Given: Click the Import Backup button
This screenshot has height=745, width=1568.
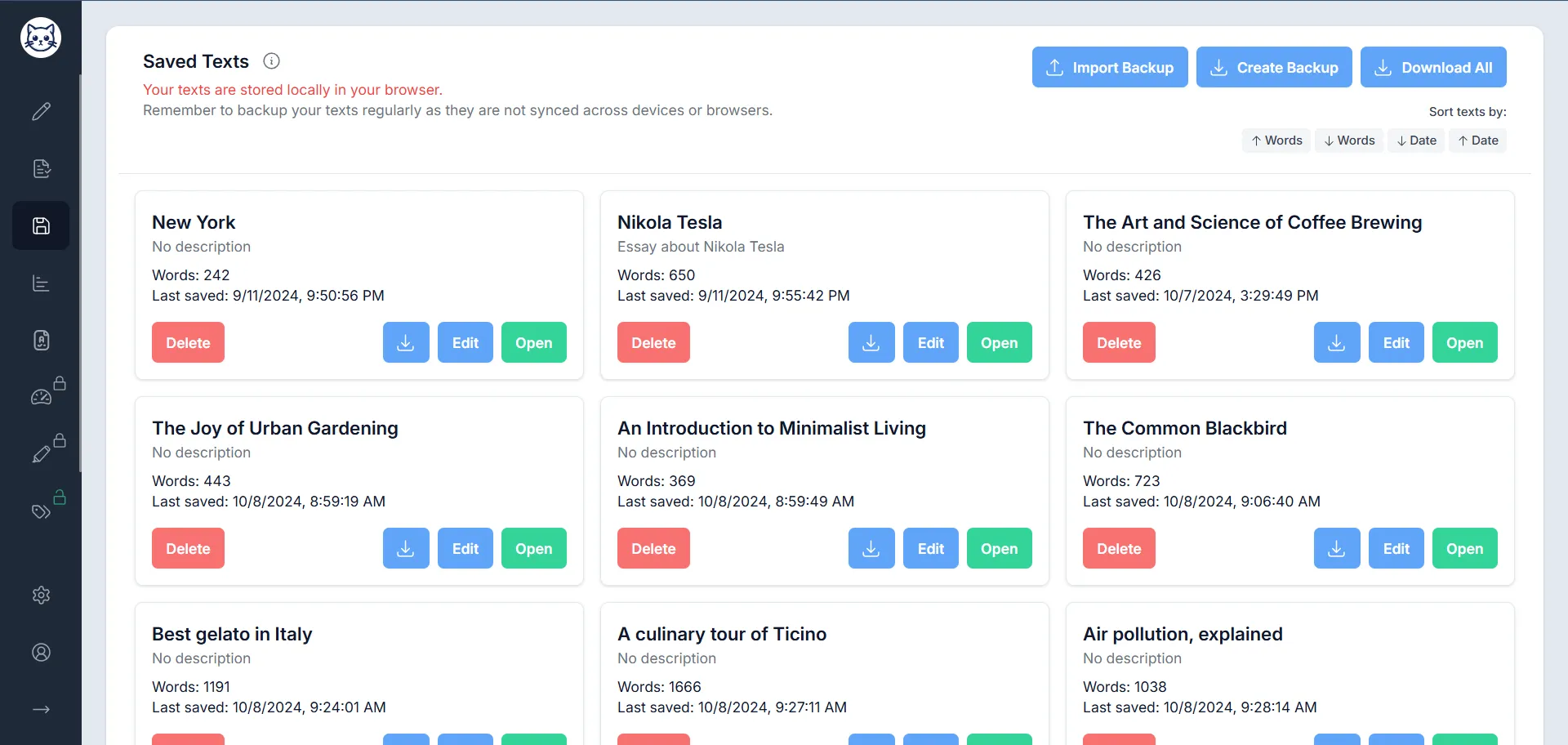Looking at the screenshot, I should click(1110, 68).
